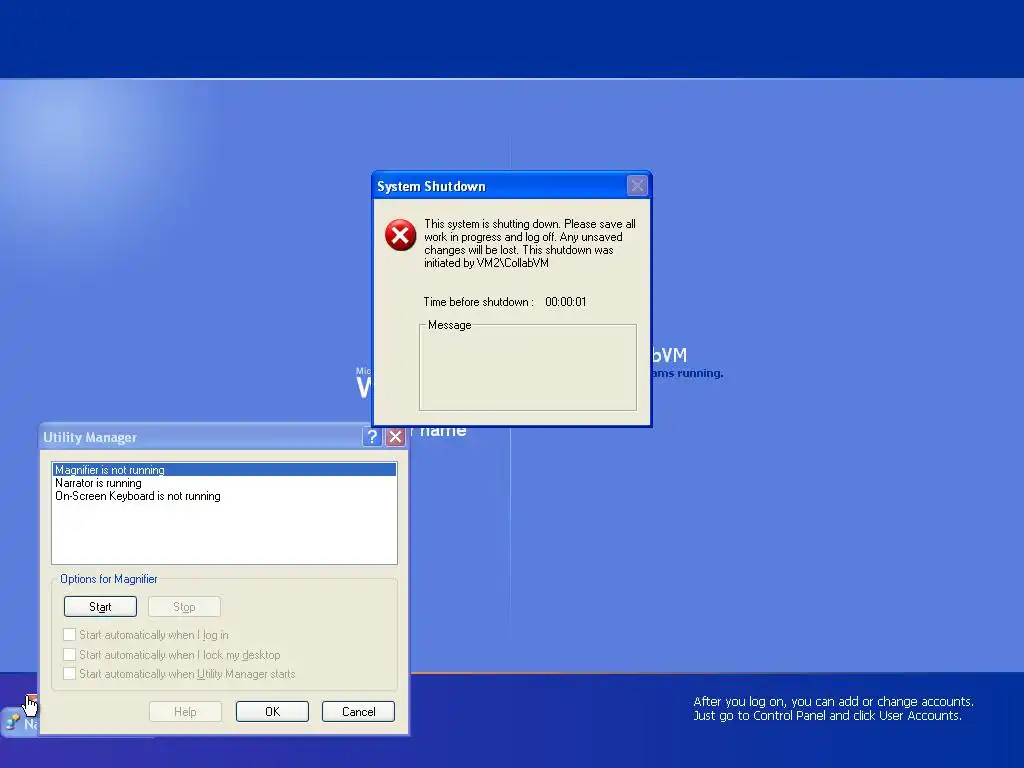This screenshot has width=1024, height=768.
Task: Click the shutdown countdown time 00:00:01
Action: click(x=566, y=302)
